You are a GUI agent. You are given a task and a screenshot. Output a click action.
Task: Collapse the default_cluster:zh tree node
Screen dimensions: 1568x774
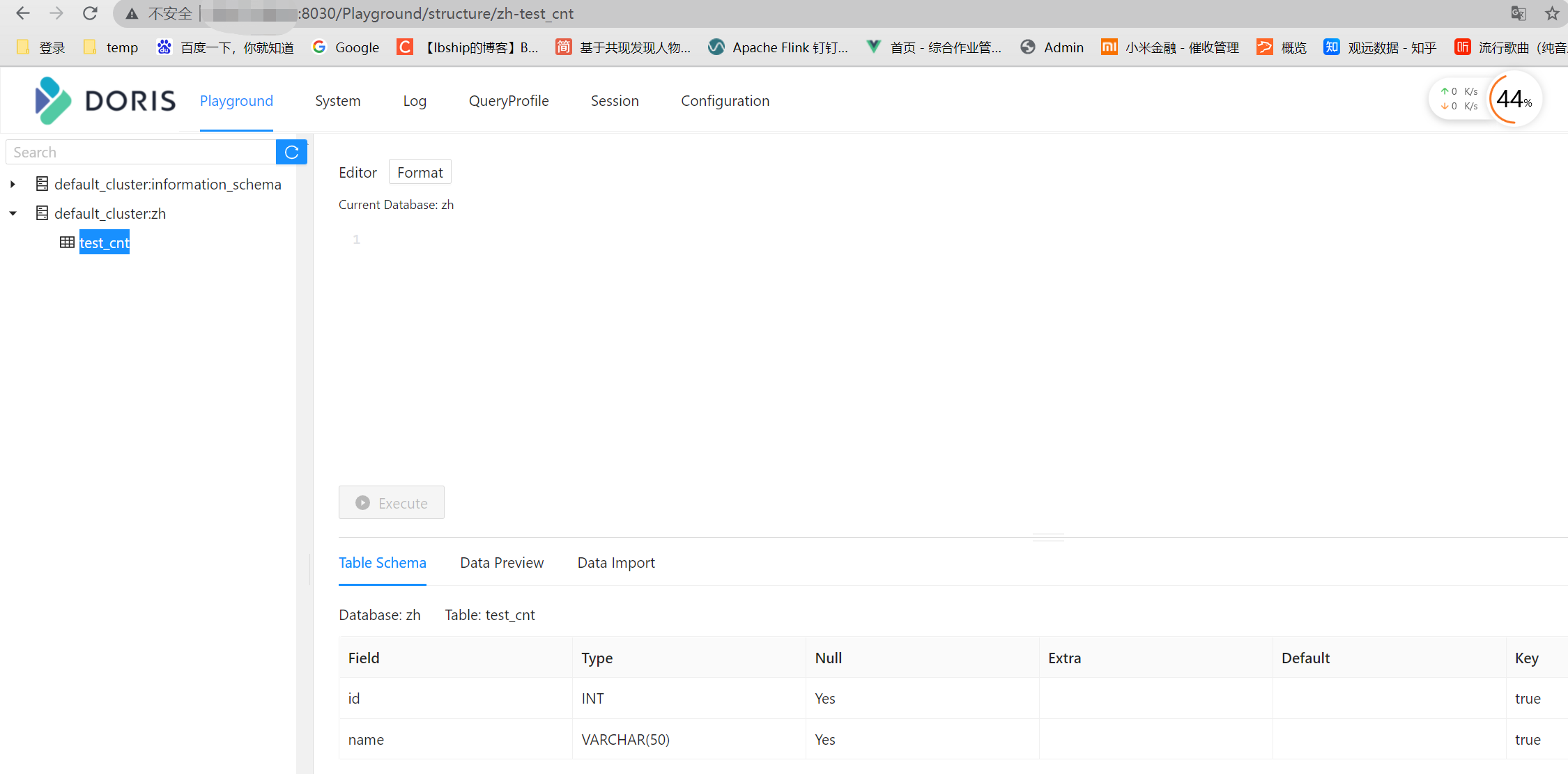coord(13,213)
